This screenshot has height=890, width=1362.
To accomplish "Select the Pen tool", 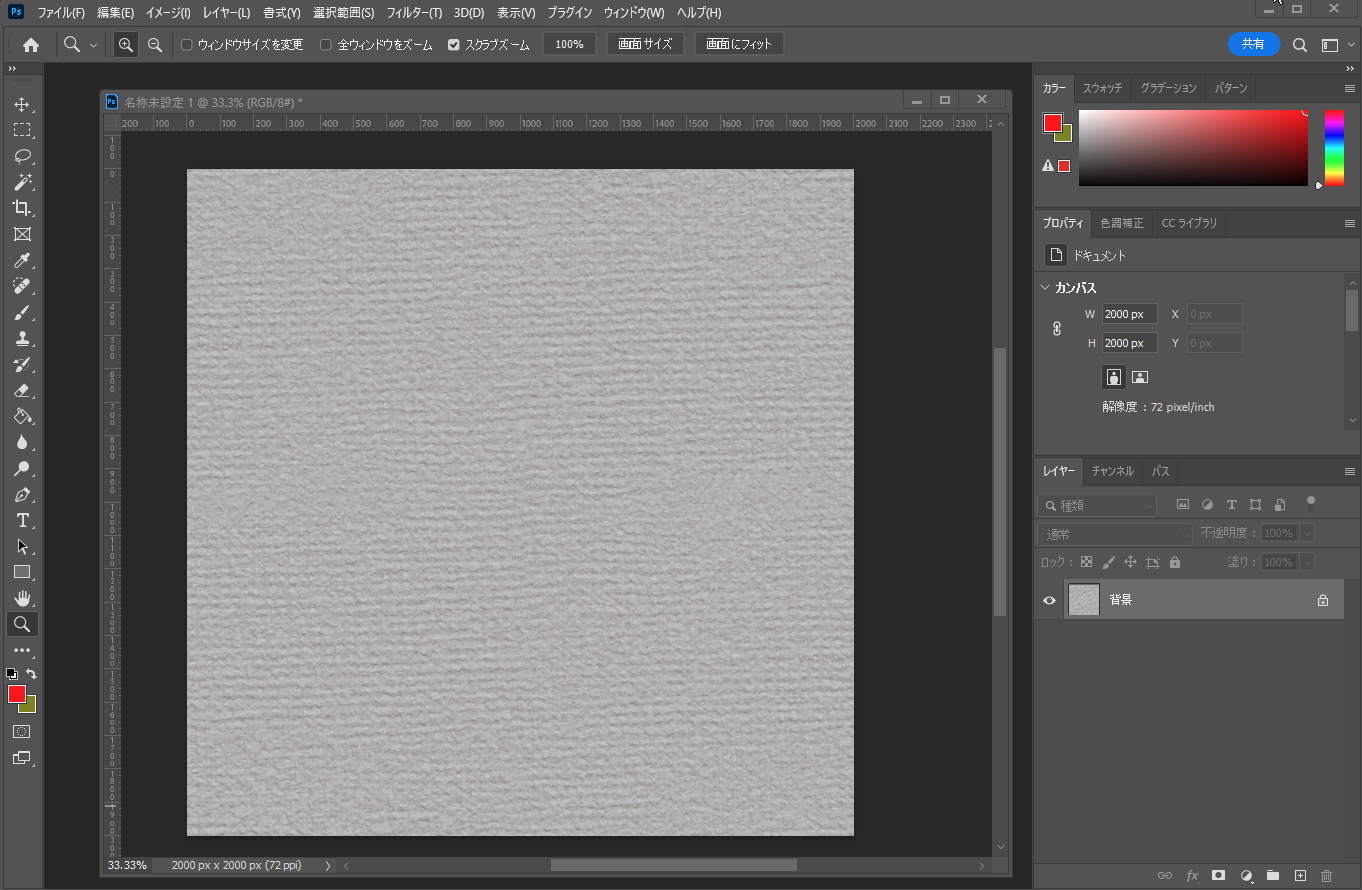I will [x=22, y=495].
